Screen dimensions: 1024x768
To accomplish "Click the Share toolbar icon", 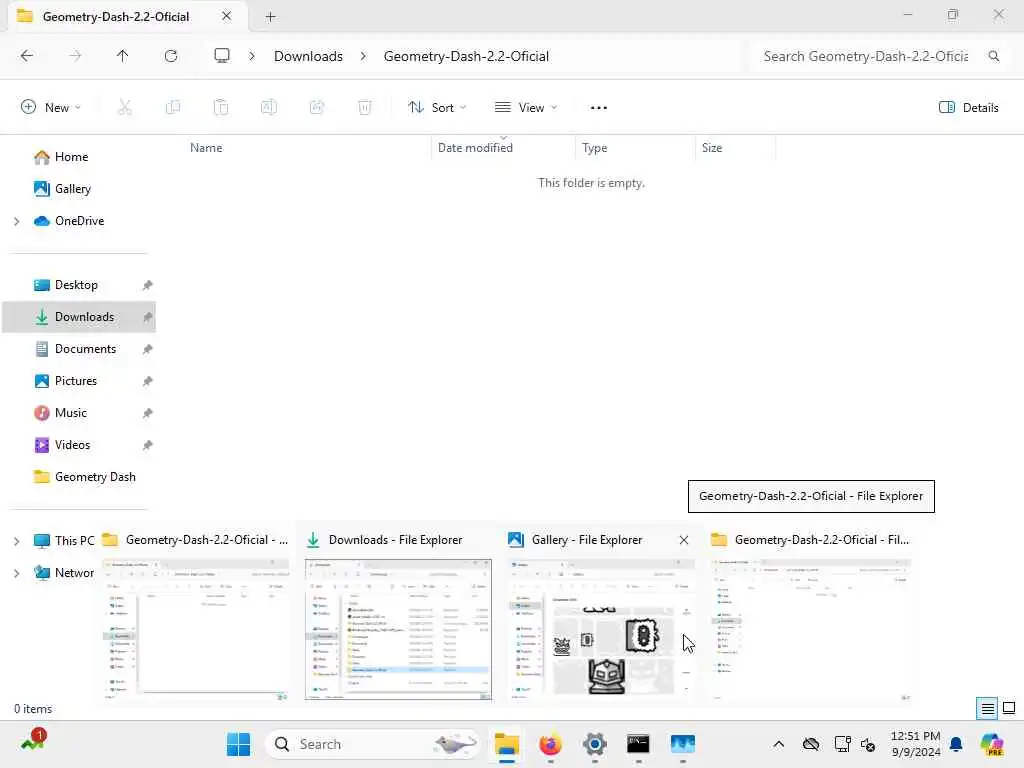I will [317, 108].
